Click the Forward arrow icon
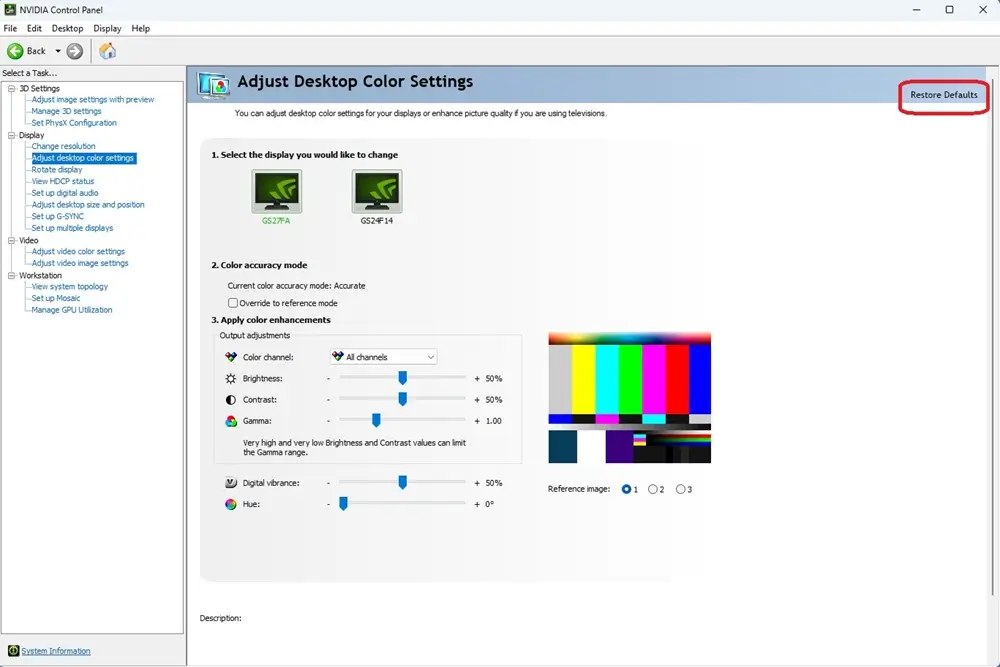 (75, 51)
